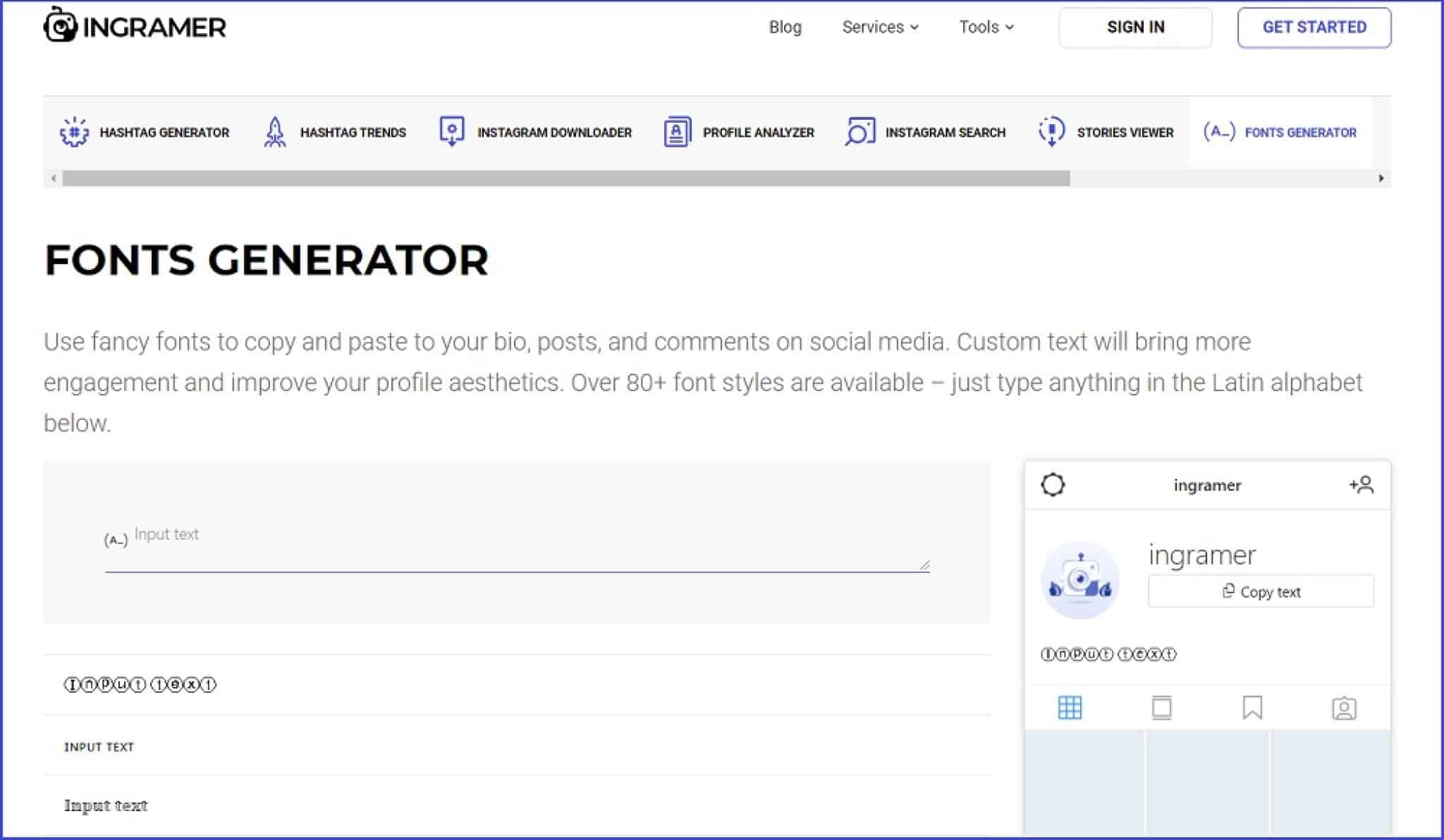Screen dimensions: 1444x840
Task: Click the GET STARTED button
Action: pyautogui.click(x=1314, y=27)
